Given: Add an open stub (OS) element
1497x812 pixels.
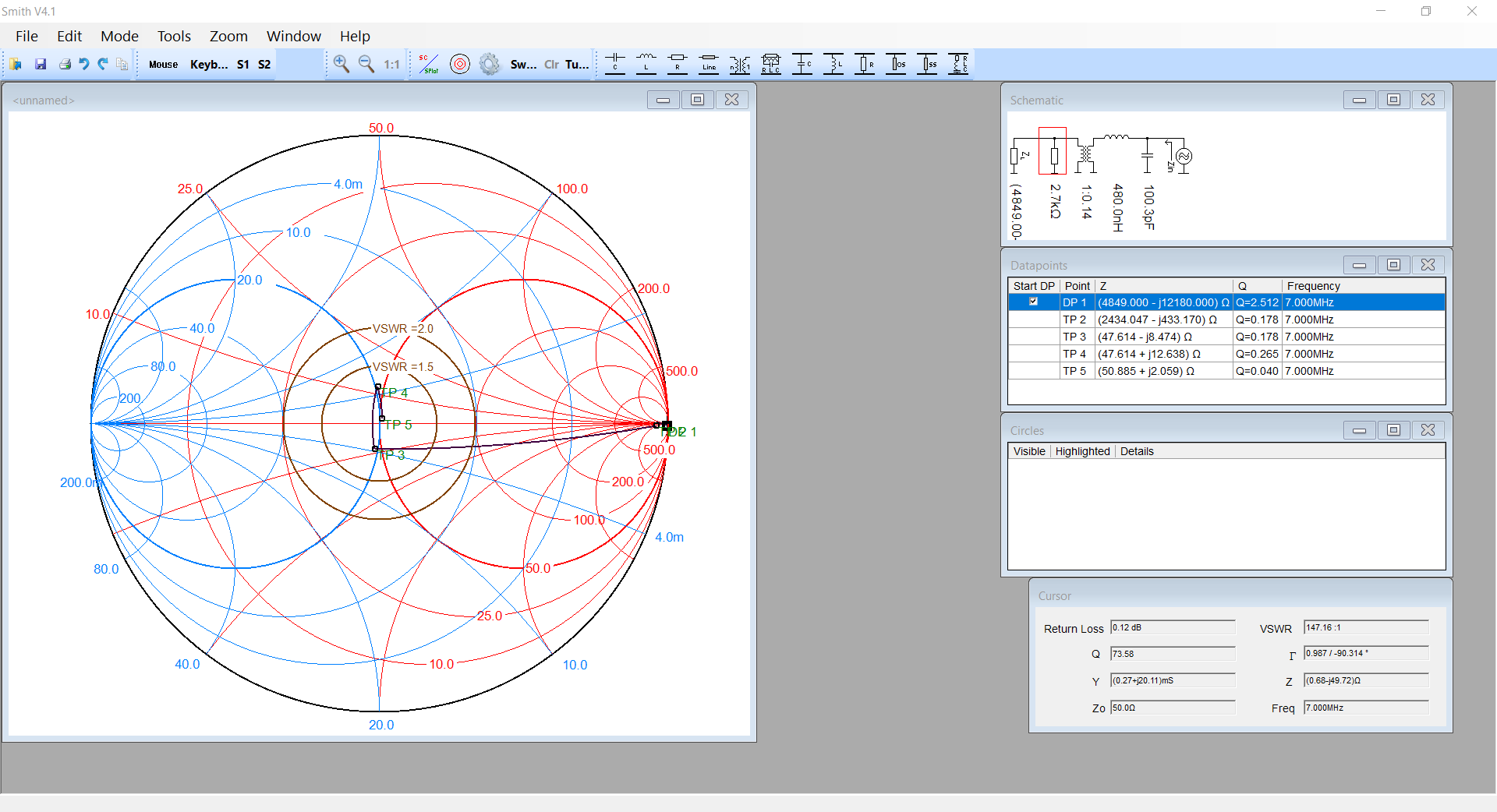Looking at the screenshot, I should coord(896,64).
